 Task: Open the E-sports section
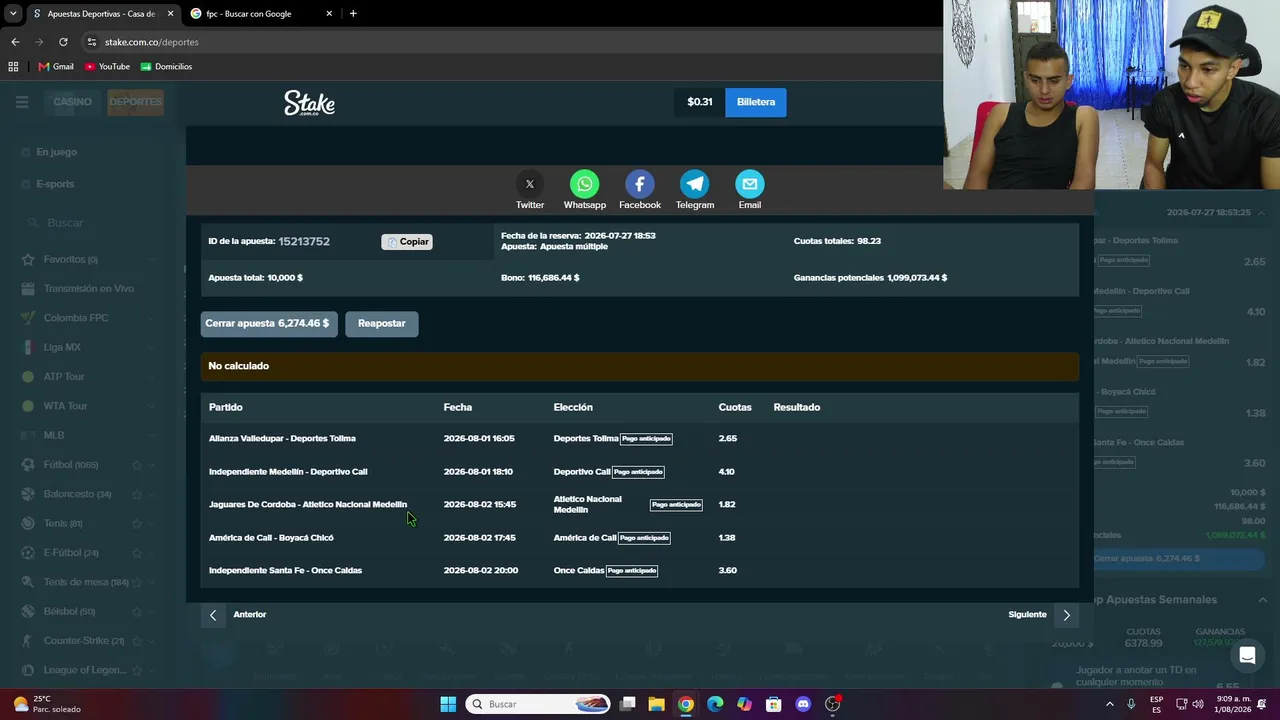pyautogui.click(x=55, y=184)
